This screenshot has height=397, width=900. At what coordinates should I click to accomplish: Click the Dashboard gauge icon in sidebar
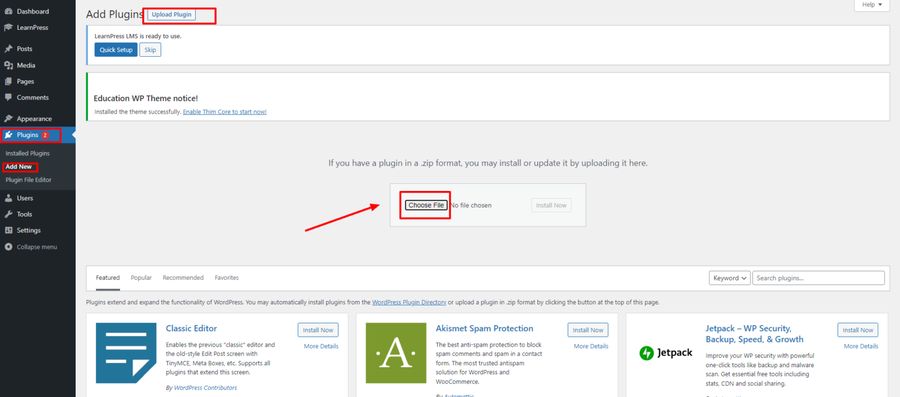point(9,11)
